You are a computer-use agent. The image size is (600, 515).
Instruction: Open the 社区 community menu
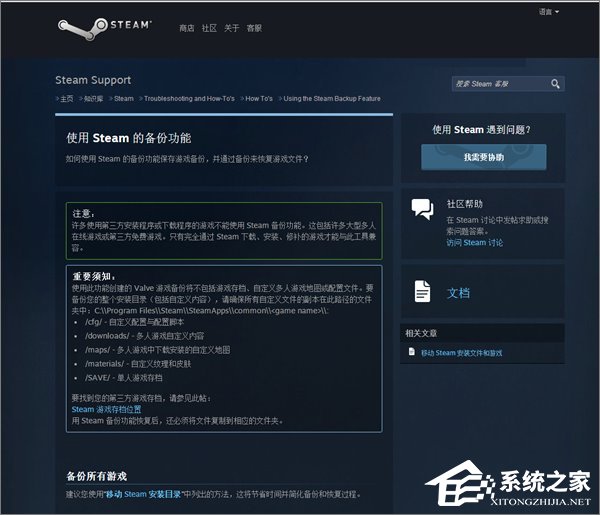(209, 28)
